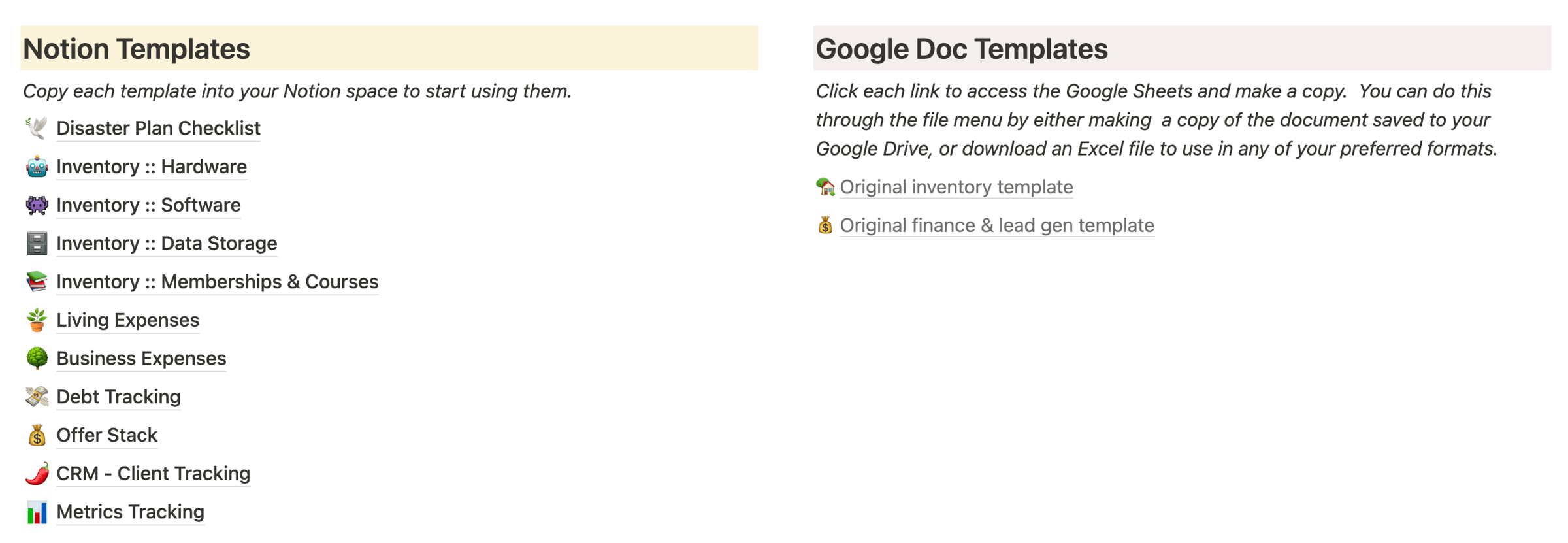The width and height of the screenshot is (1568, 543).
Task: Click the flying money icon for Debt Tracking
Action: 37,397
